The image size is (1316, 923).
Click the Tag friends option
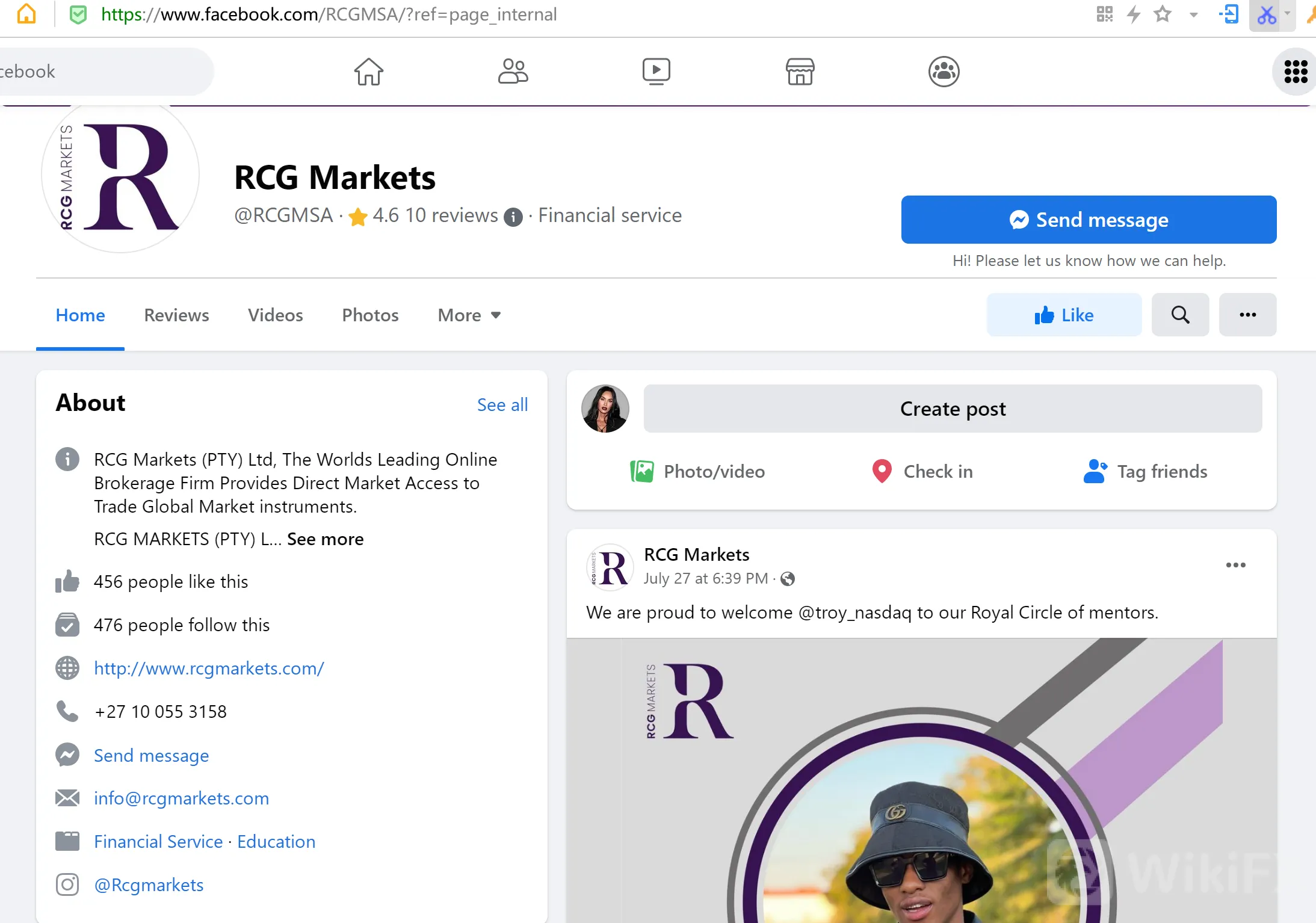1145,472
